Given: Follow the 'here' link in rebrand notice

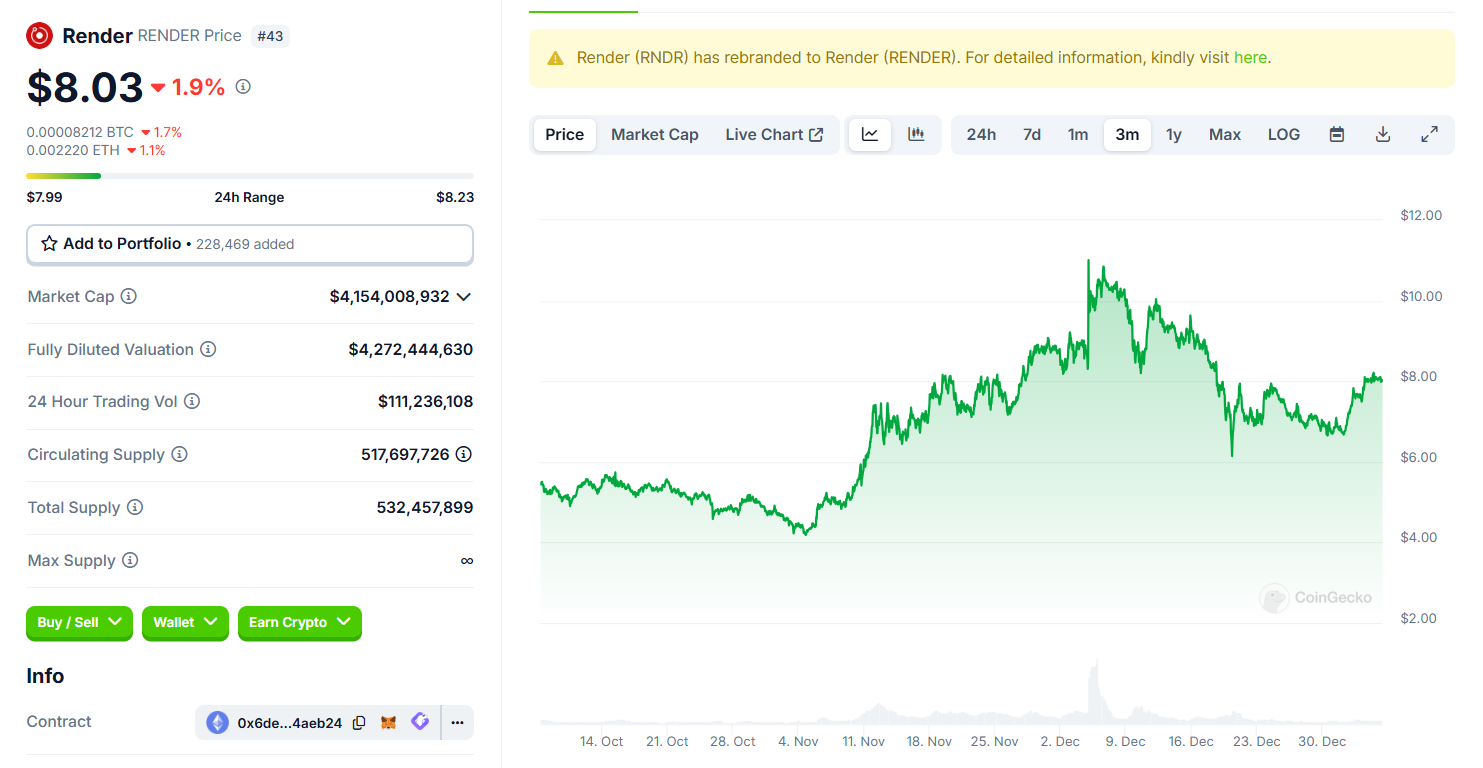Looking at the screenshot, I should pyautogui.click(x=1250, y=58).
